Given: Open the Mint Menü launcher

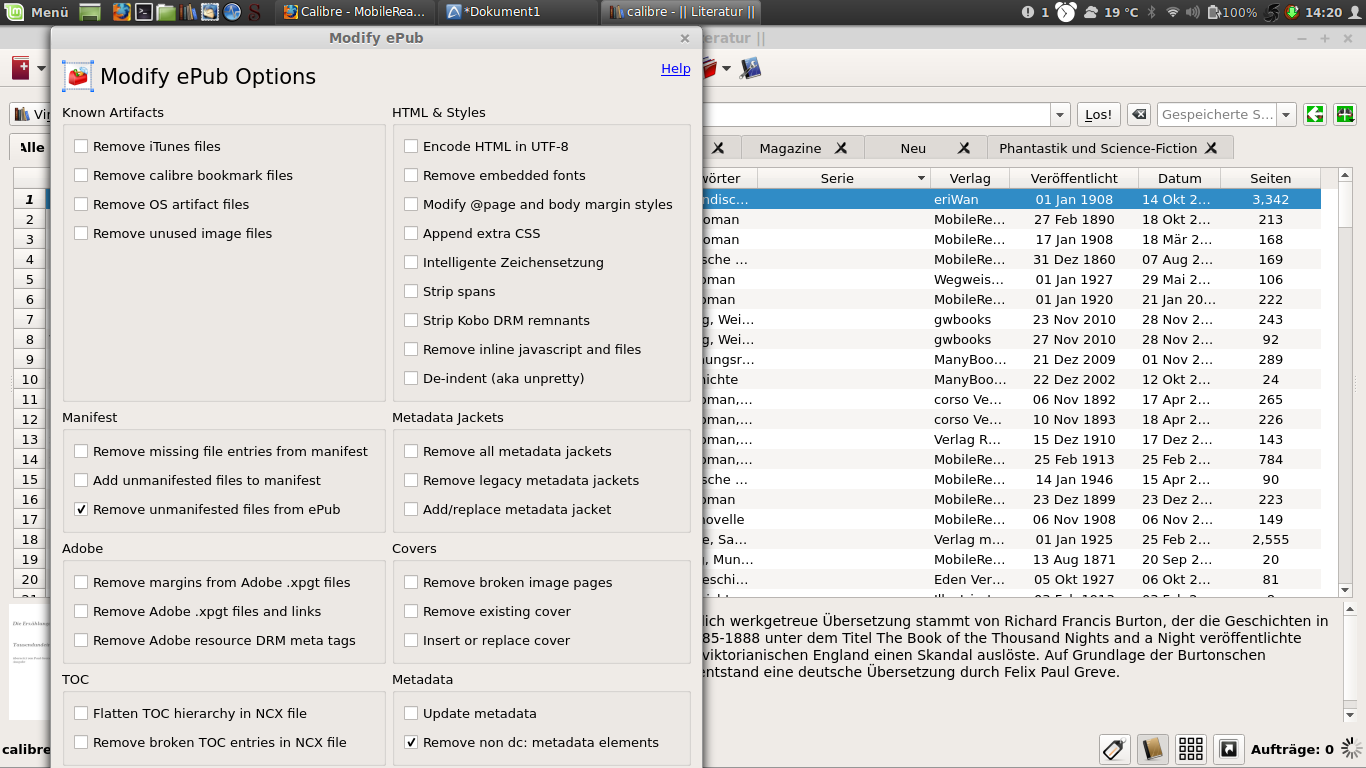Looking at the screenshot, I should point(37,12).
